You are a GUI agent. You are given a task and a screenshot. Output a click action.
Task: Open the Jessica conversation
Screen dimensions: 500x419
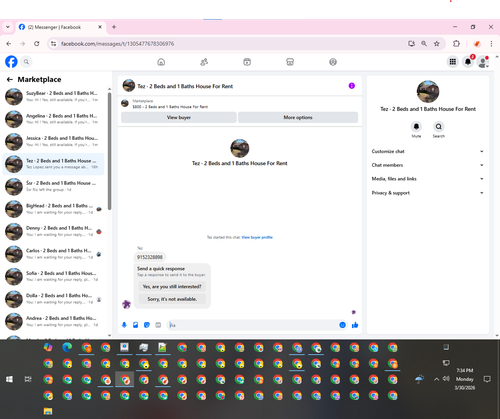pos(53,141)
